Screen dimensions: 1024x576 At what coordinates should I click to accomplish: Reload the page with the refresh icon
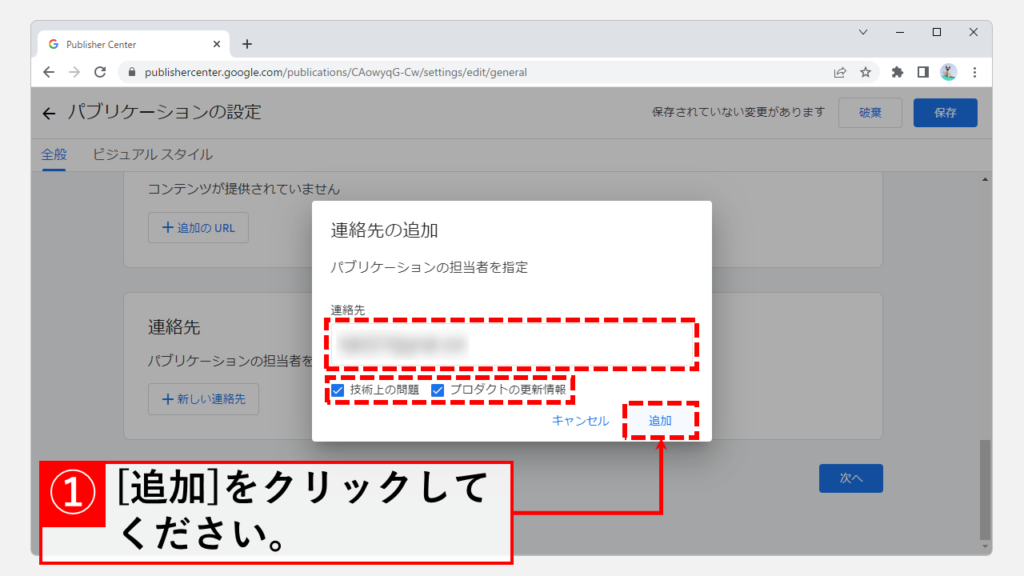pyautogui.click(x=100, y=72)
